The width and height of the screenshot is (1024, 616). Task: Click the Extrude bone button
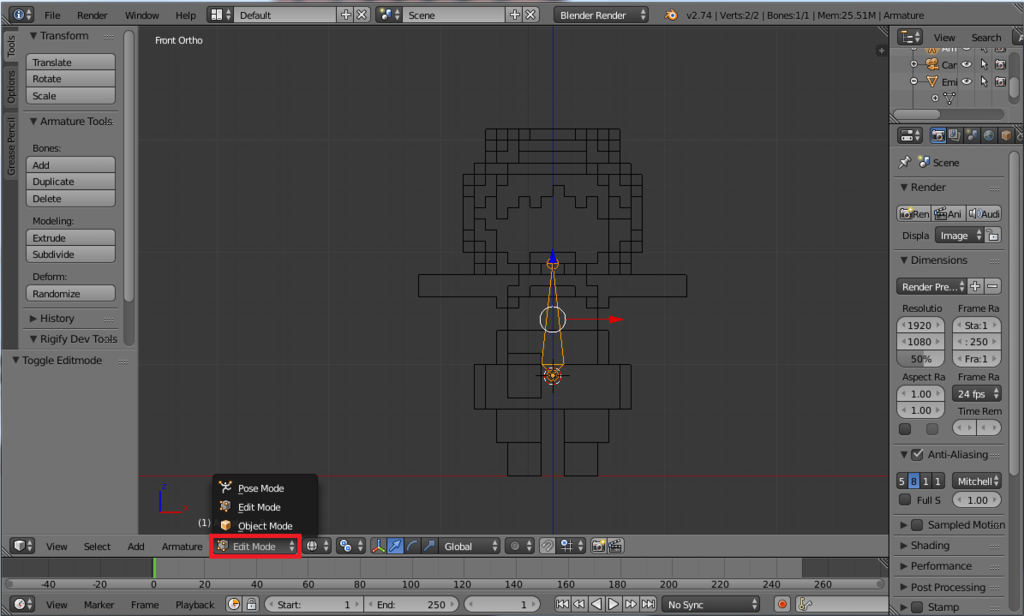pyautogui.click(x=71, y=238)
